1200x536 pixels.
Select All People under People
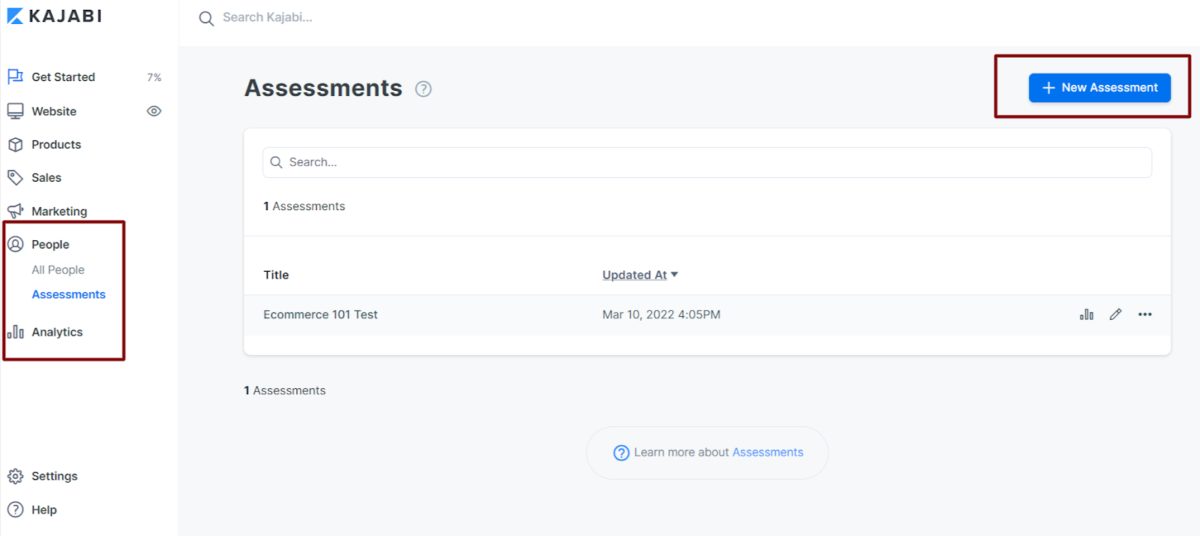tap(58, 270)
